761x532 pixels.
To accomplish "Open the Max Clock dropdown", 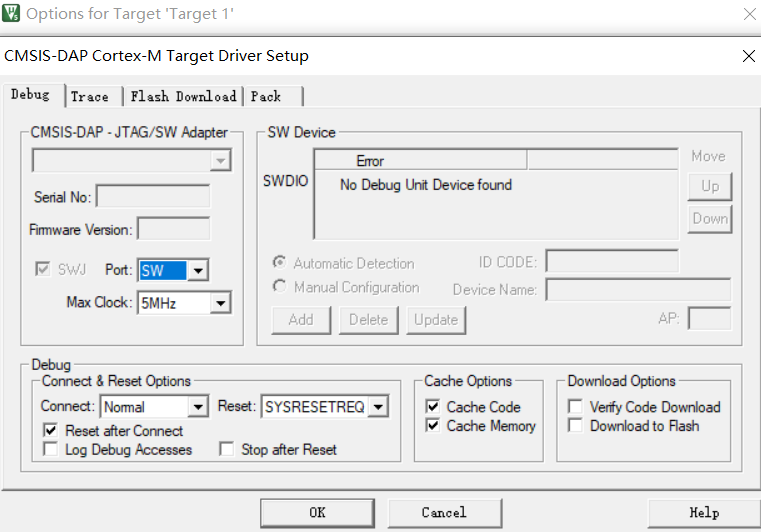I will 221,302.
